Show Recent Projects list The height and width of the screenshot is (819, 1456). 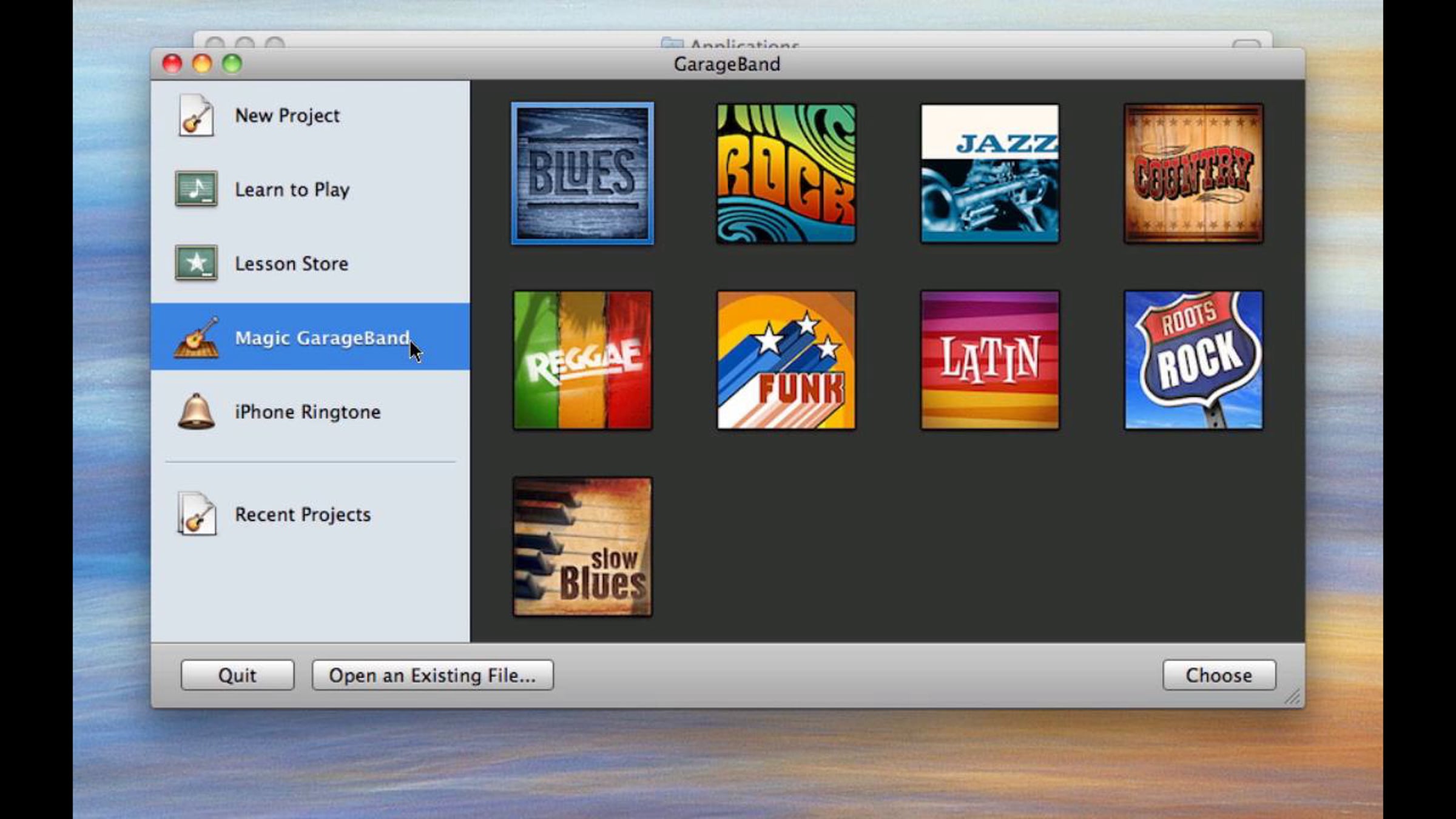(x=302, y=514)
